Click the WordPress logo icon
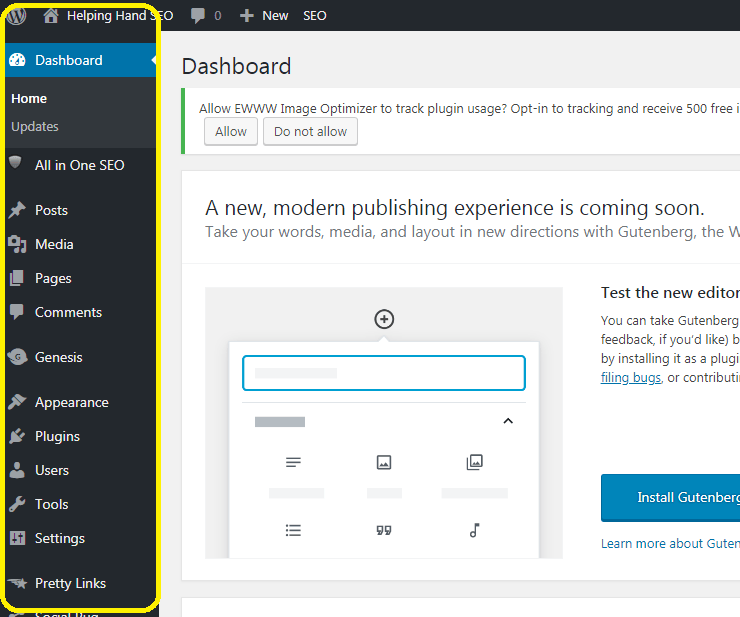 point(17,16)
